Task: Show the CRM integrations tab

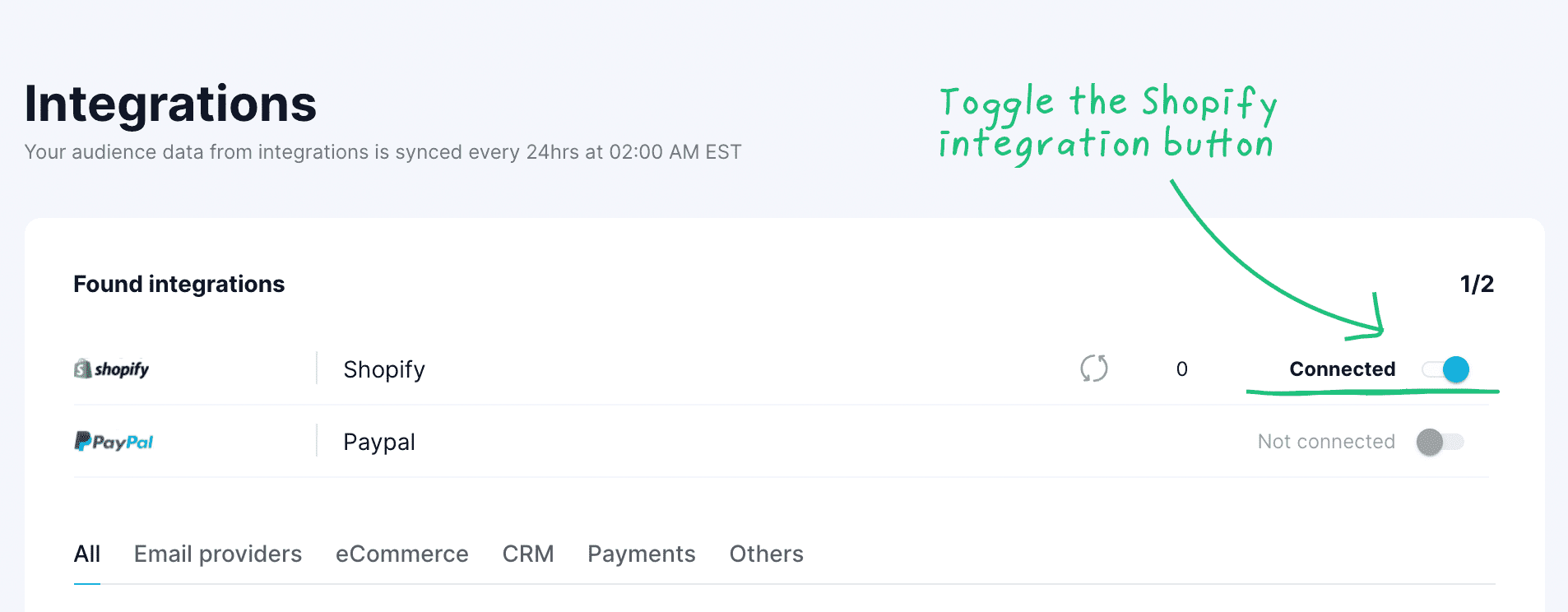Action: coord(528,554)
